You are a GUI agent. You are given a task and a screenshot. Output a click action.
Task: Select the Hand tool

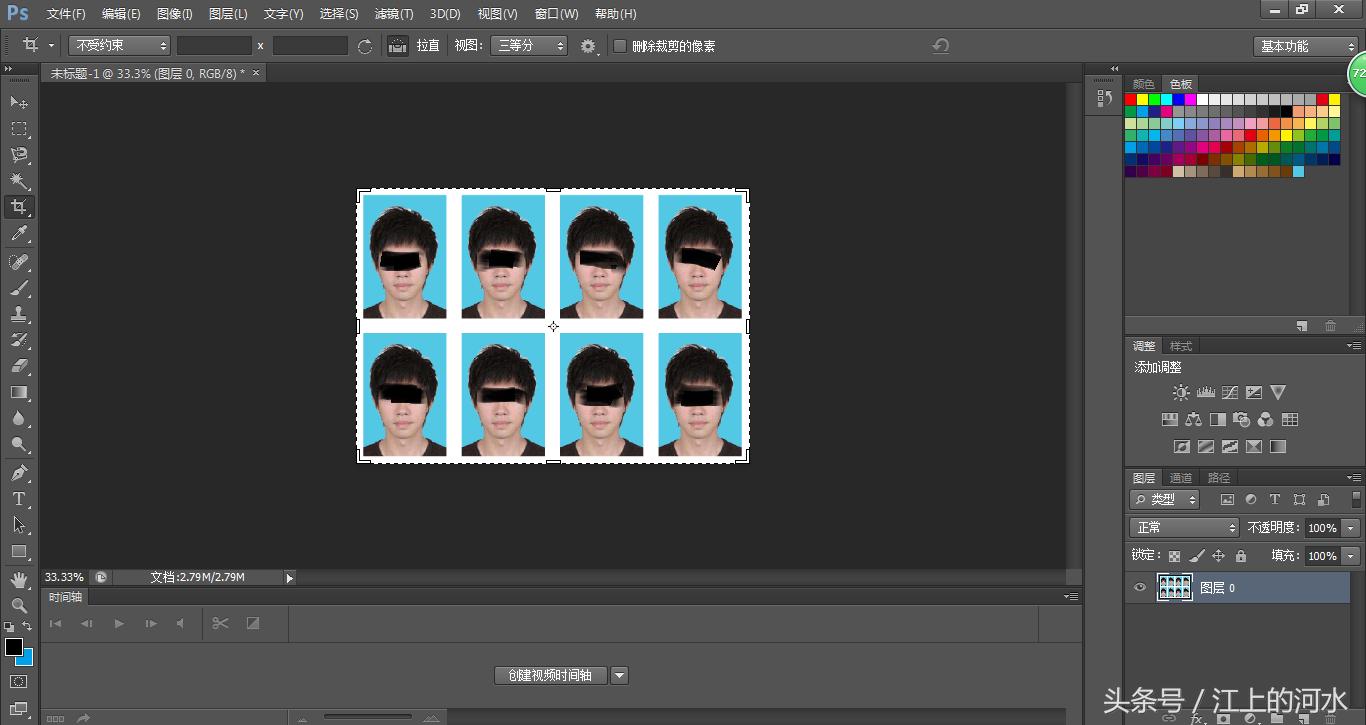19,579
